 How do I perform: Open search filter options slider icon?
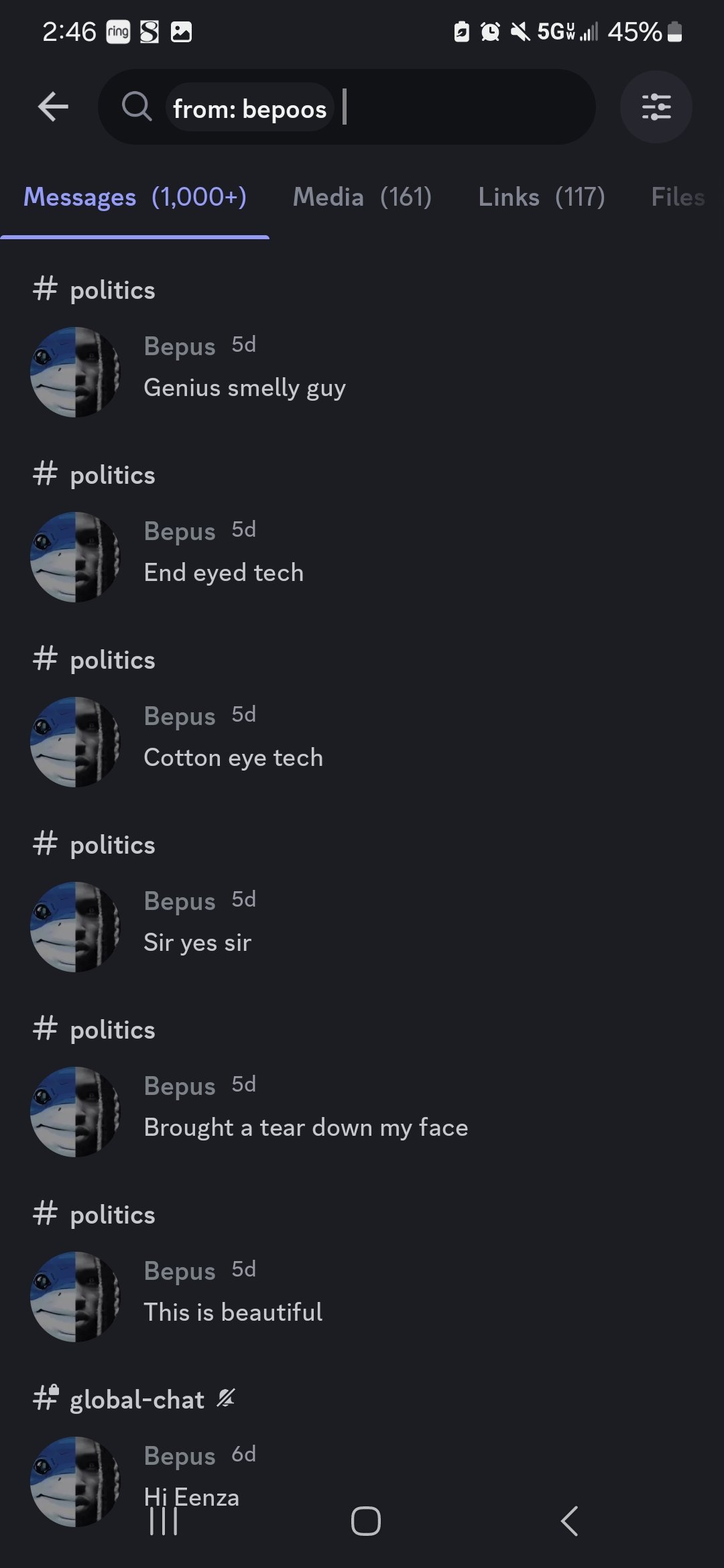pos(656,107)
